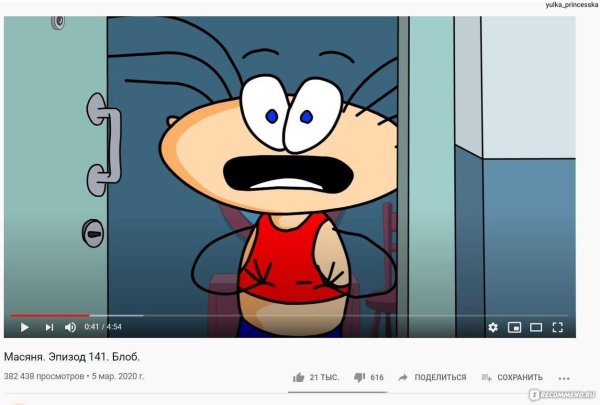The image size is (600, 405).
Task: Enter fullscreen mode
Action: pyautogui.click(x=558, y=327)
